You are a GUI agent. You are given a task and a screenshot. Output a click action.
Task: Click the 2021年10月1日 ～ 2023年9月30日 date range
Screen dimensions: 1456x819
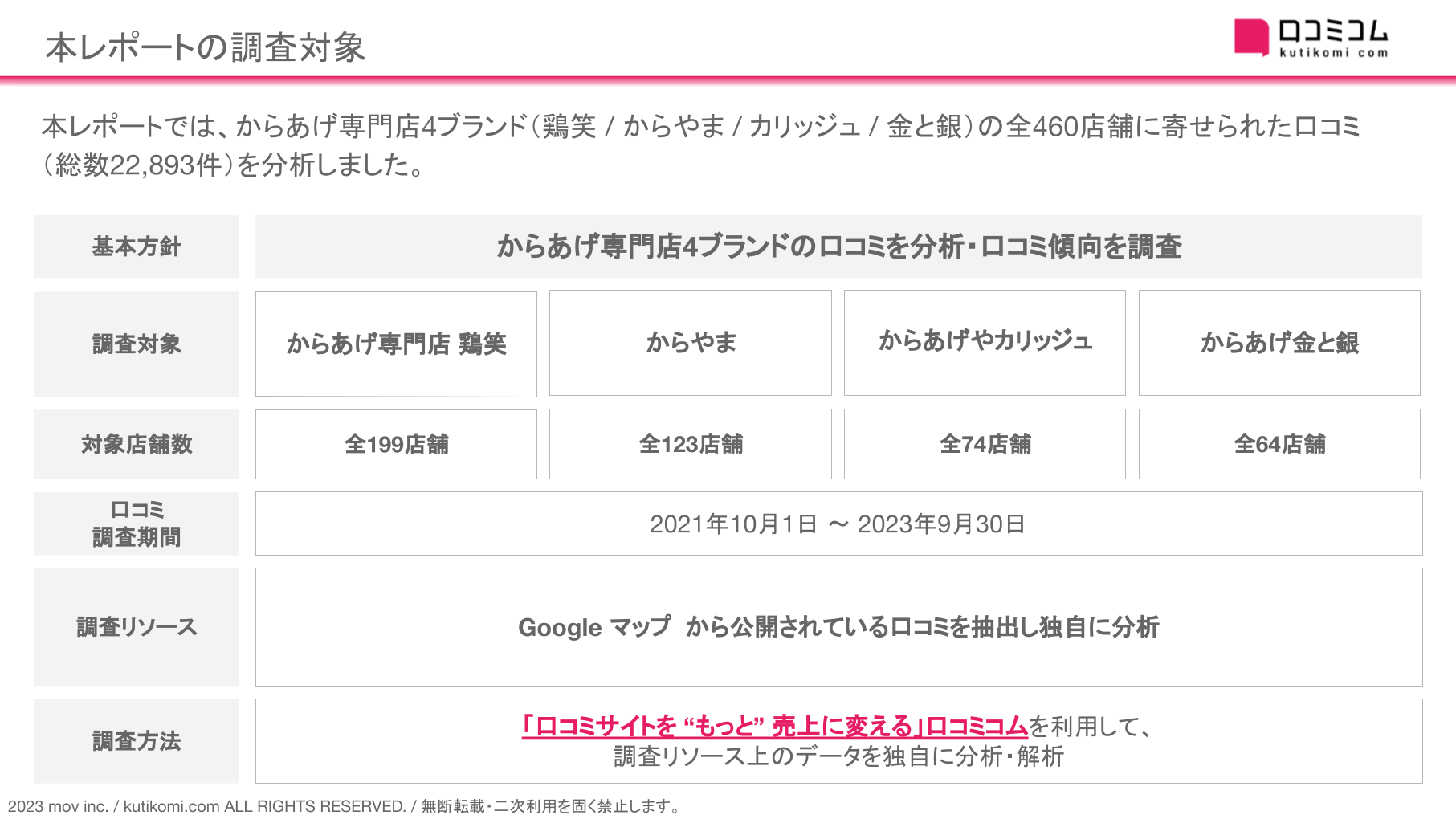coord(838,524)
